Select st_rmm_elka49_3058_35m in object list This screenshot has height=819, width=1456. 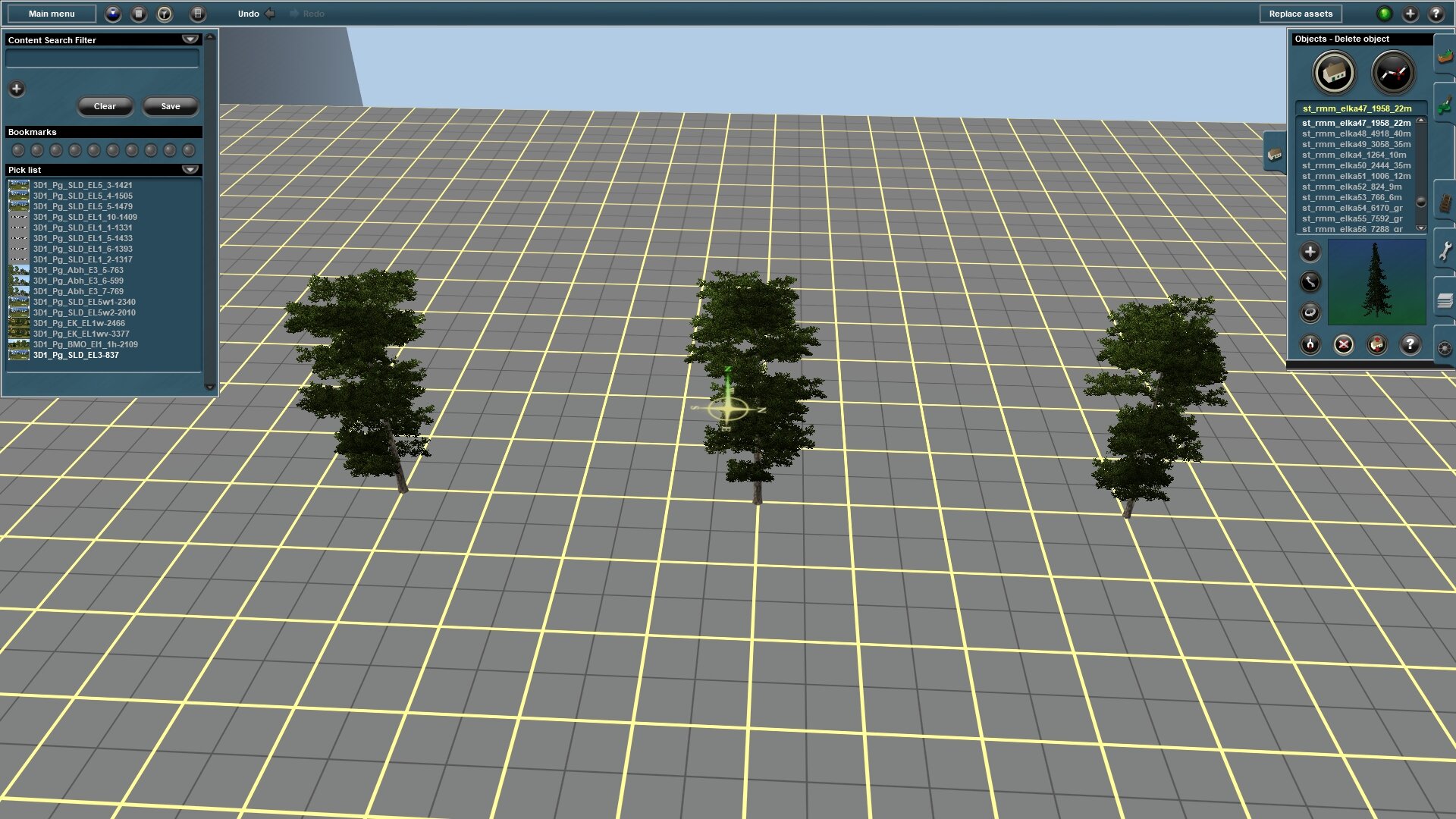[1357, 144]
